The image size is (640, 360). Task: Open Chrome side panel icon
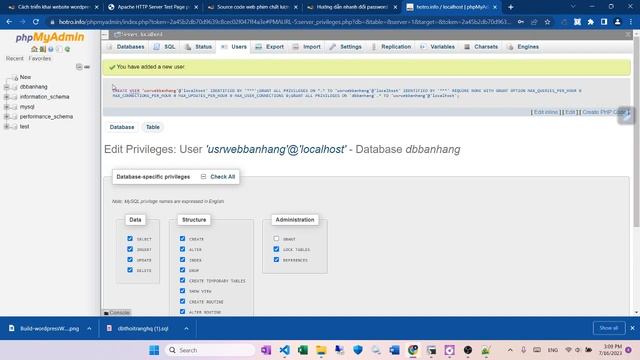(604, 22)
